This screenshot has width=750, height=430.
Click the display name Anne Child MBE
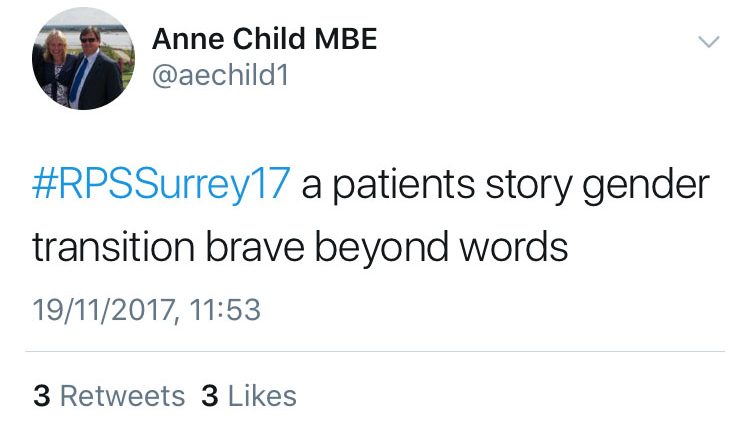pyautogui.click(x=265, y=39)
